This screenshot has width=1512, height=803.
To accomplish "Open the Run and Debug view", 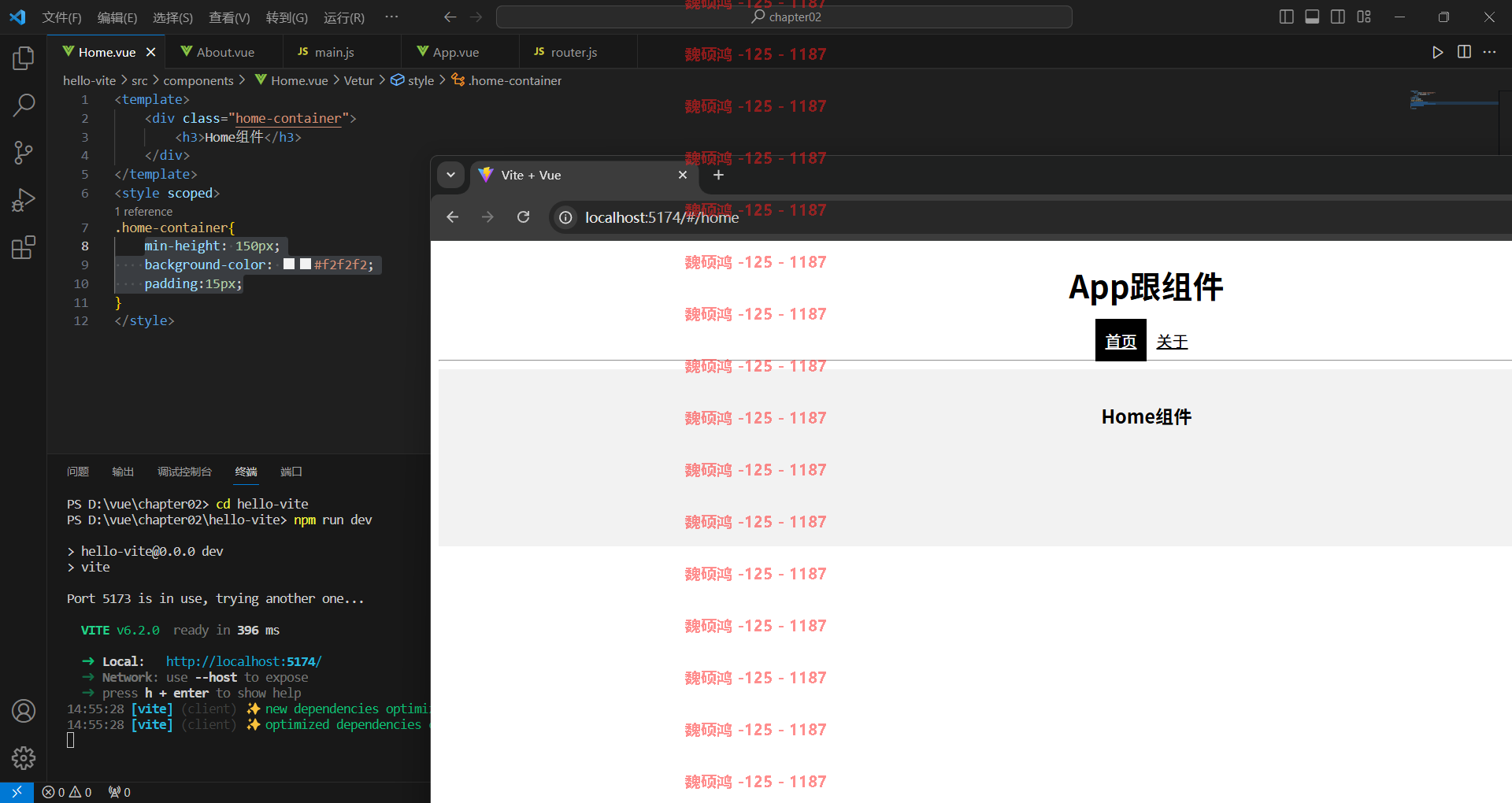I will click(24, 200).
